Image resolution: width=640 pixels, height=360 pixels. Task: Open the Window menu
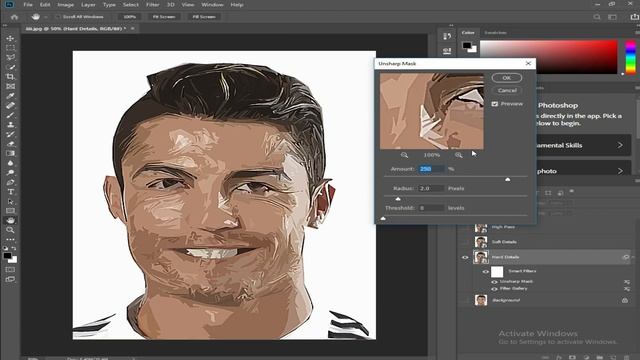coord(212,5)
